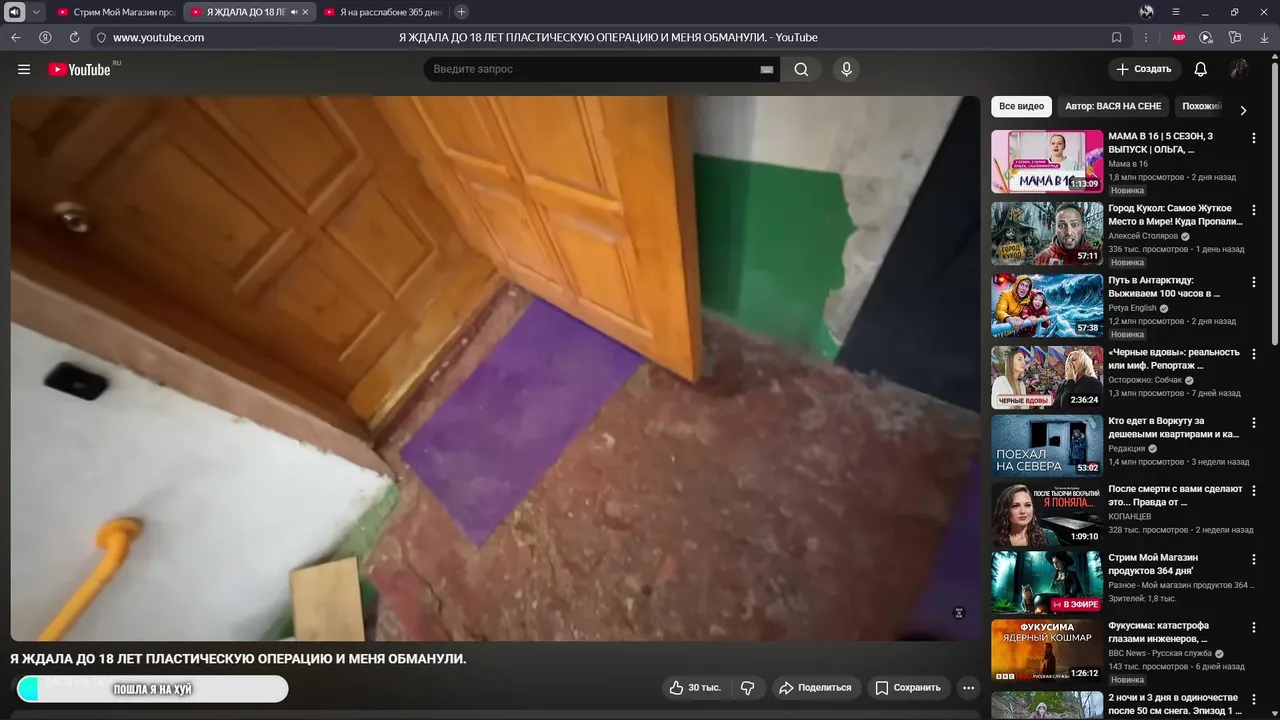This screenshot has height=720, width=1280.
Task: Dislike the video with thumbs down
Action: point(747,687)
